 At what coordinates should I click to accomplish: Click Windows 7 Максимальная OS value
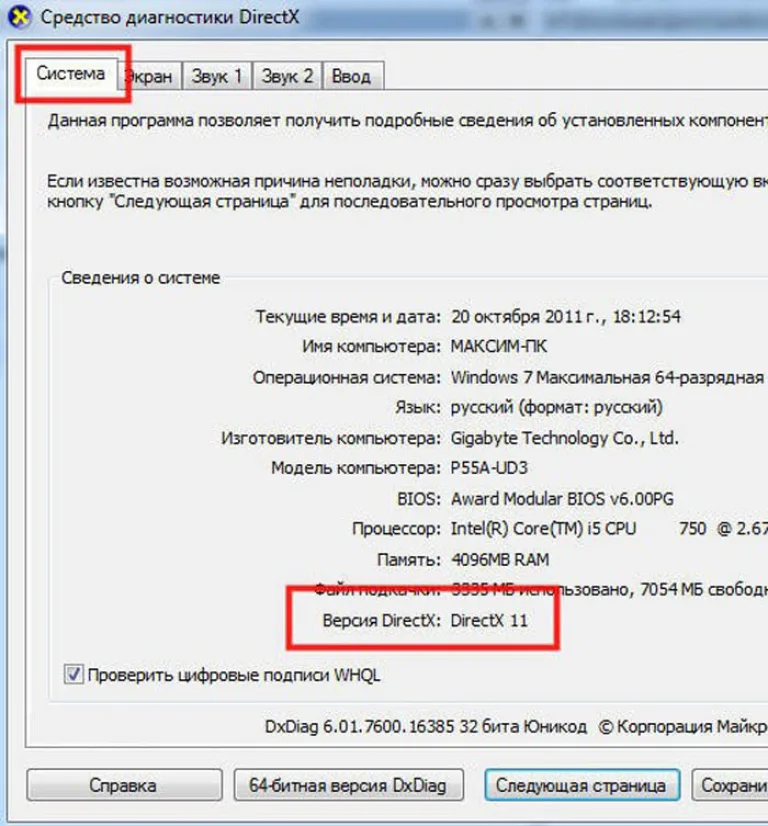(x=607, y=377)
